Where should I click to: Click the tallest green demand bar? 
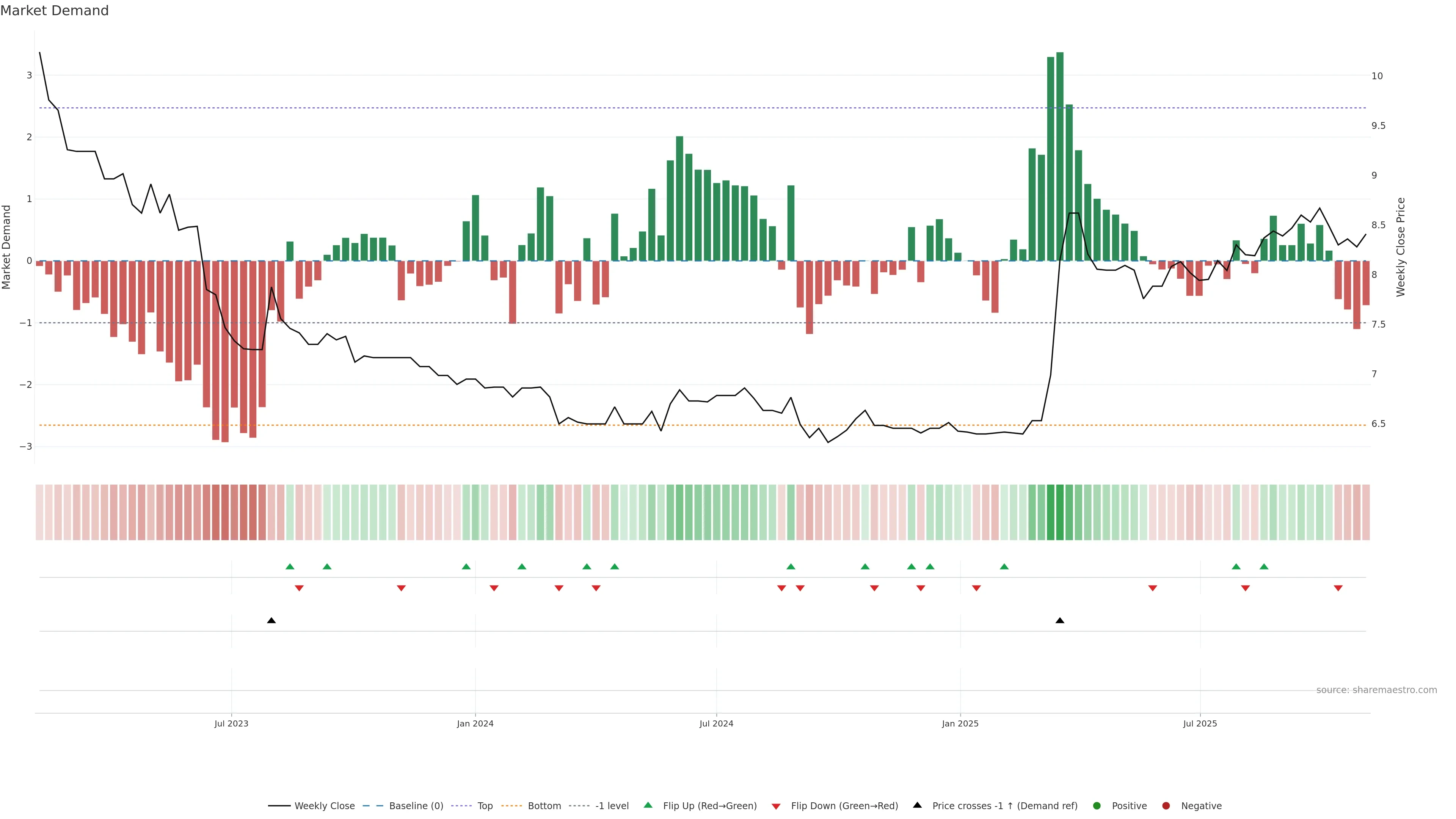(1060, 157)
